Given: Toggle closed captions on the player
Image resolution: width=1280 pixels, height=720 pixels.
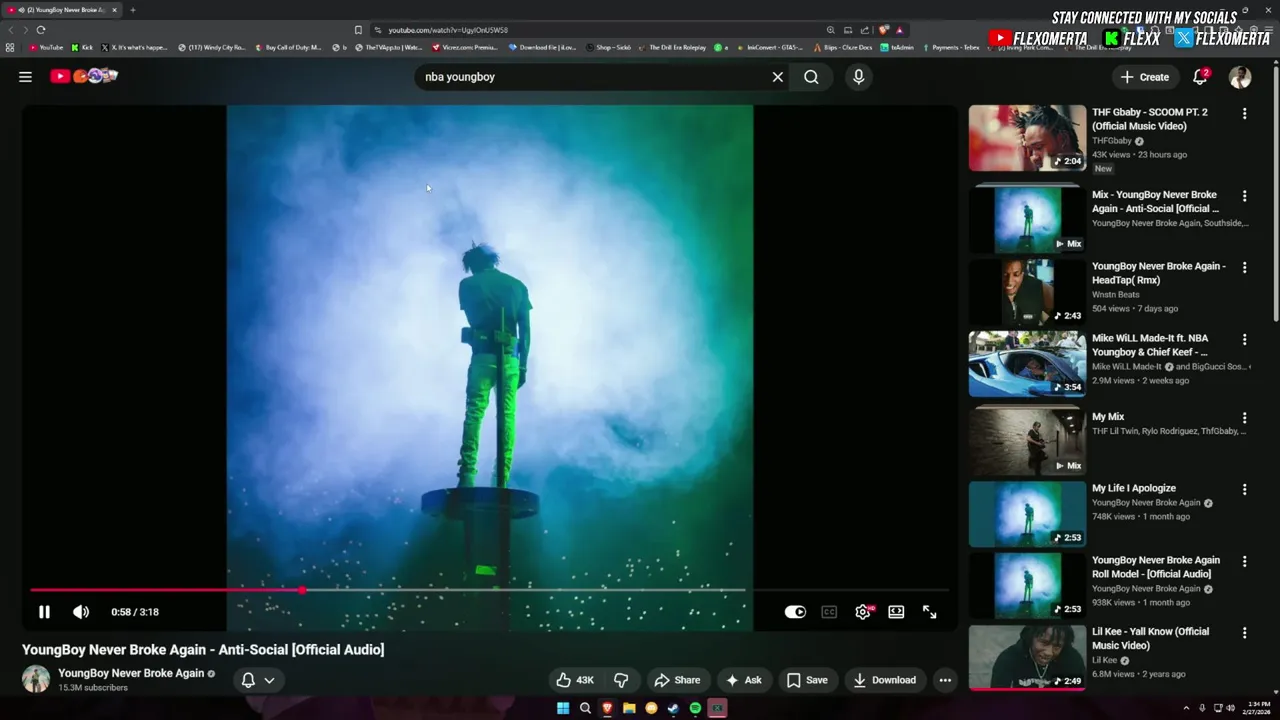Looking at the screenshot, I should click(x=829, y=612).
